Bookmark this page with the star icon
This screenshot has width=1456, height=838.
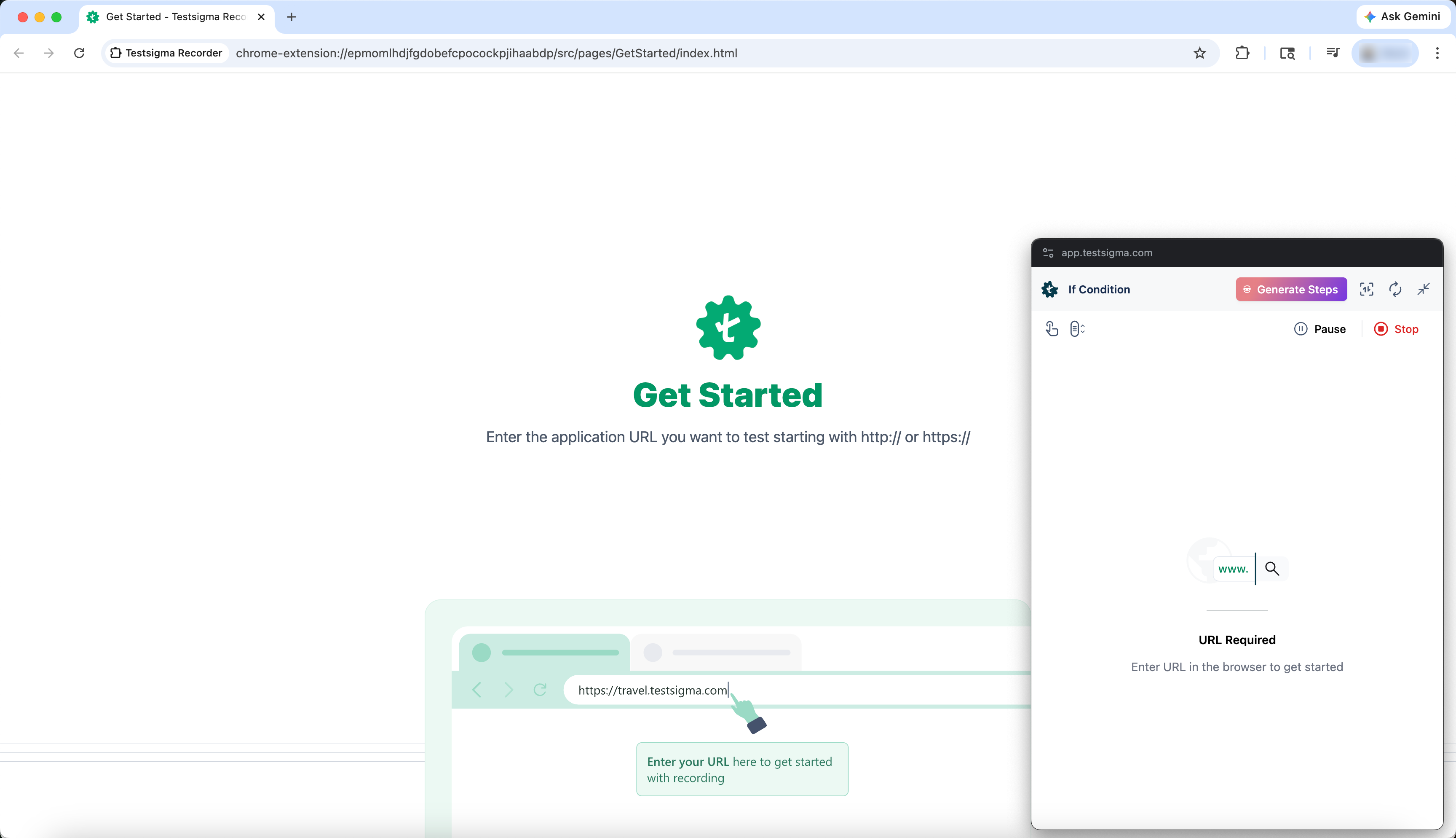1199,53
